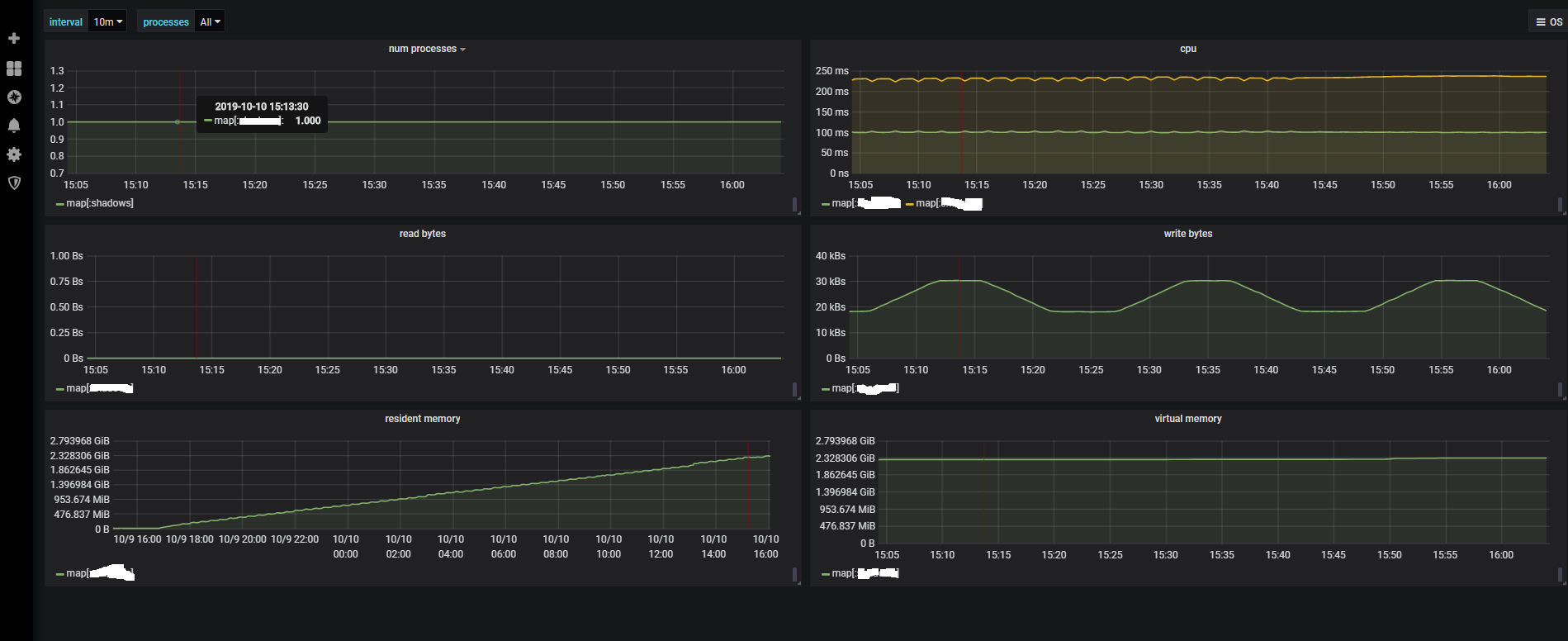1568x641 pixels.
Task: Click the 10/9 16:00 label in resident memory
Action: 137,539
